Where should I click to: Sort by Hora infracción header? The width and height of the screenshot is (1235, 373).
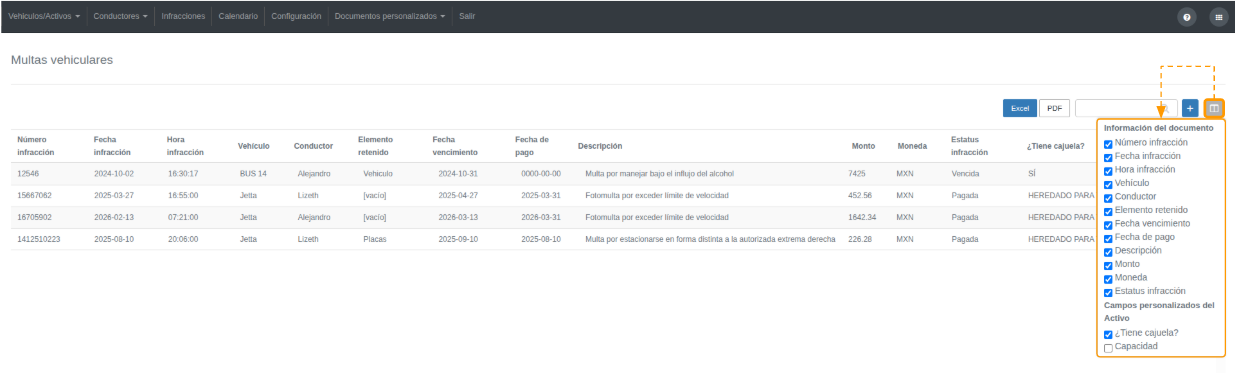pos(186,146)
